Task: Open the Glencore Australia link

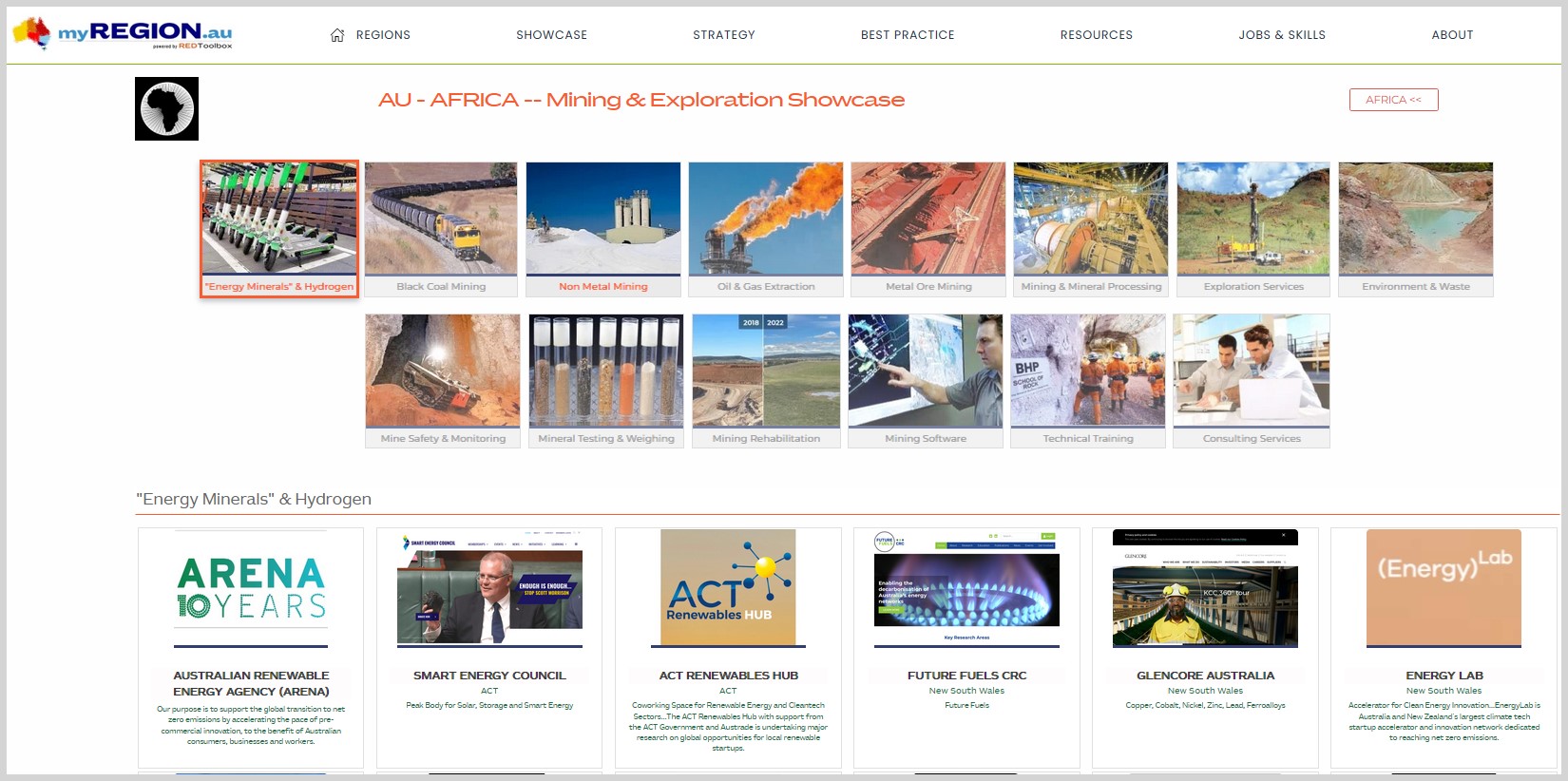Action: (1205, 676)
